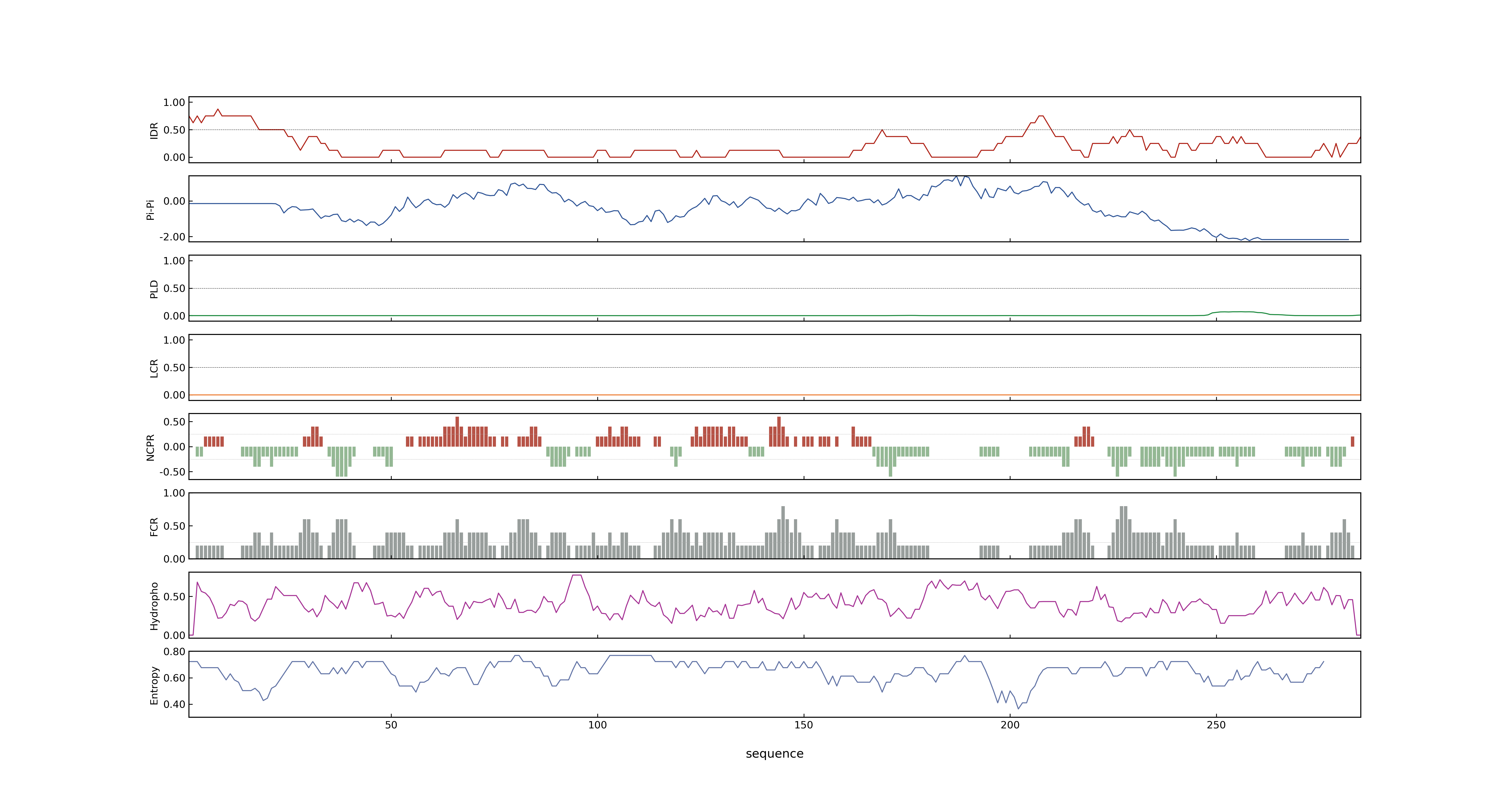Click the 1.00 tick on FCR axis
The width and height of the screenshot is (1512, 806).
point(174,493)
